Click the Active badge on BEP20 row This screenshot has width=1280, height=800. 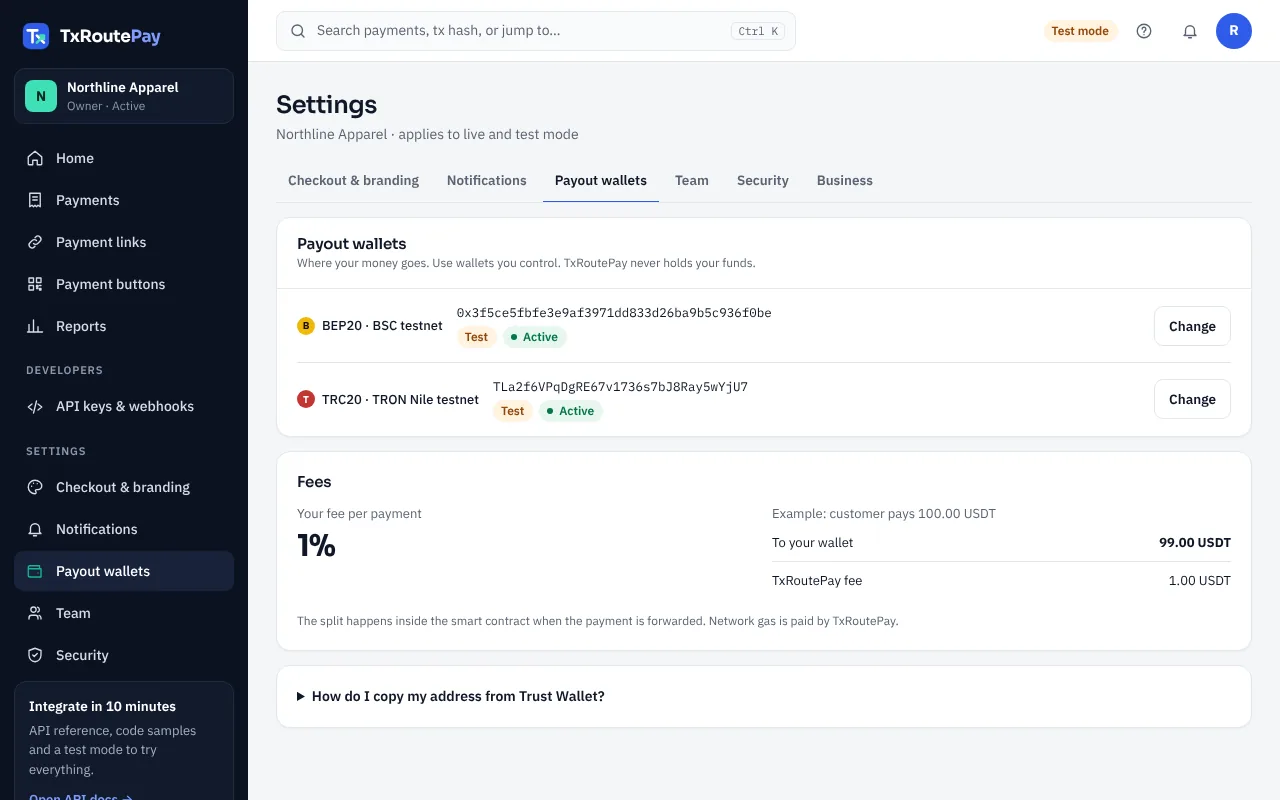[x=535, y=337]
